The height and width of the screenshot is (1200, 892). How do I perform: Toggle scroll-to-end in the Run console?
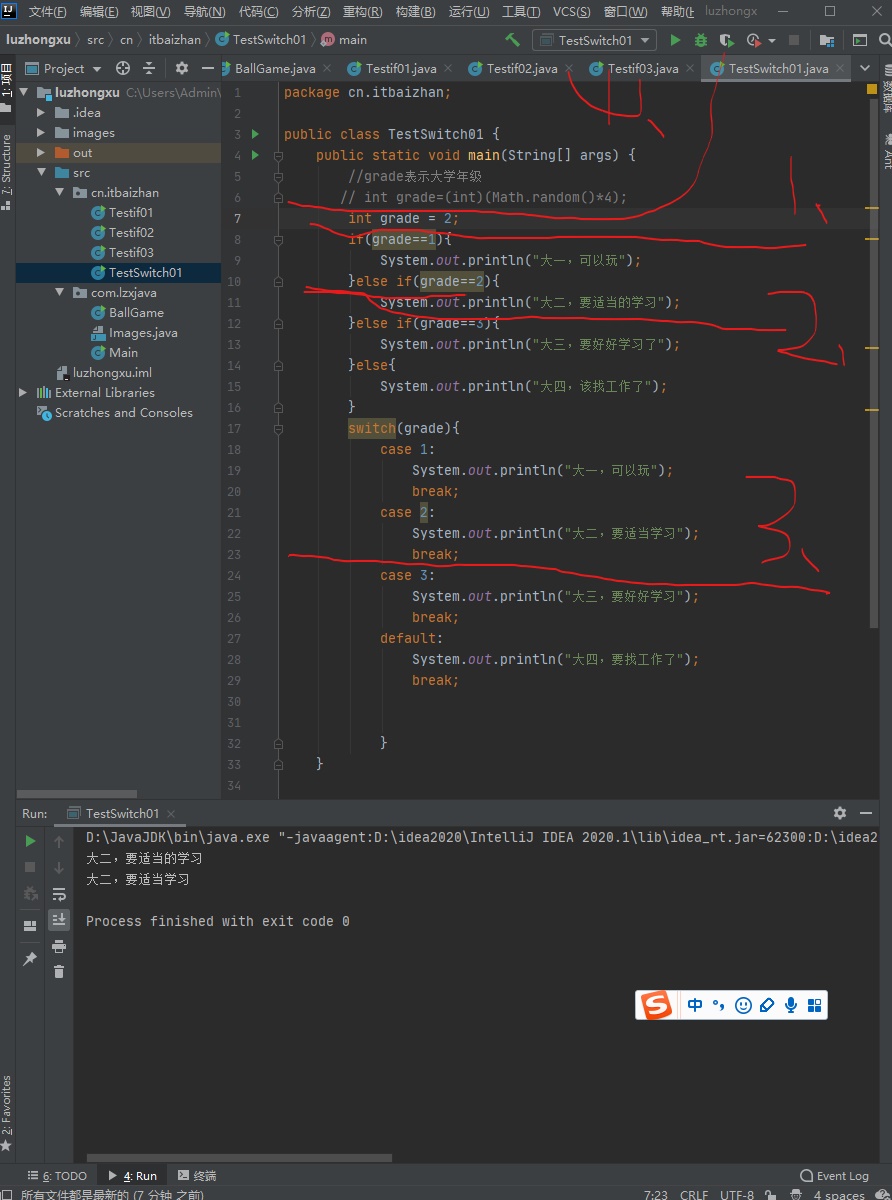pos(59,919)
